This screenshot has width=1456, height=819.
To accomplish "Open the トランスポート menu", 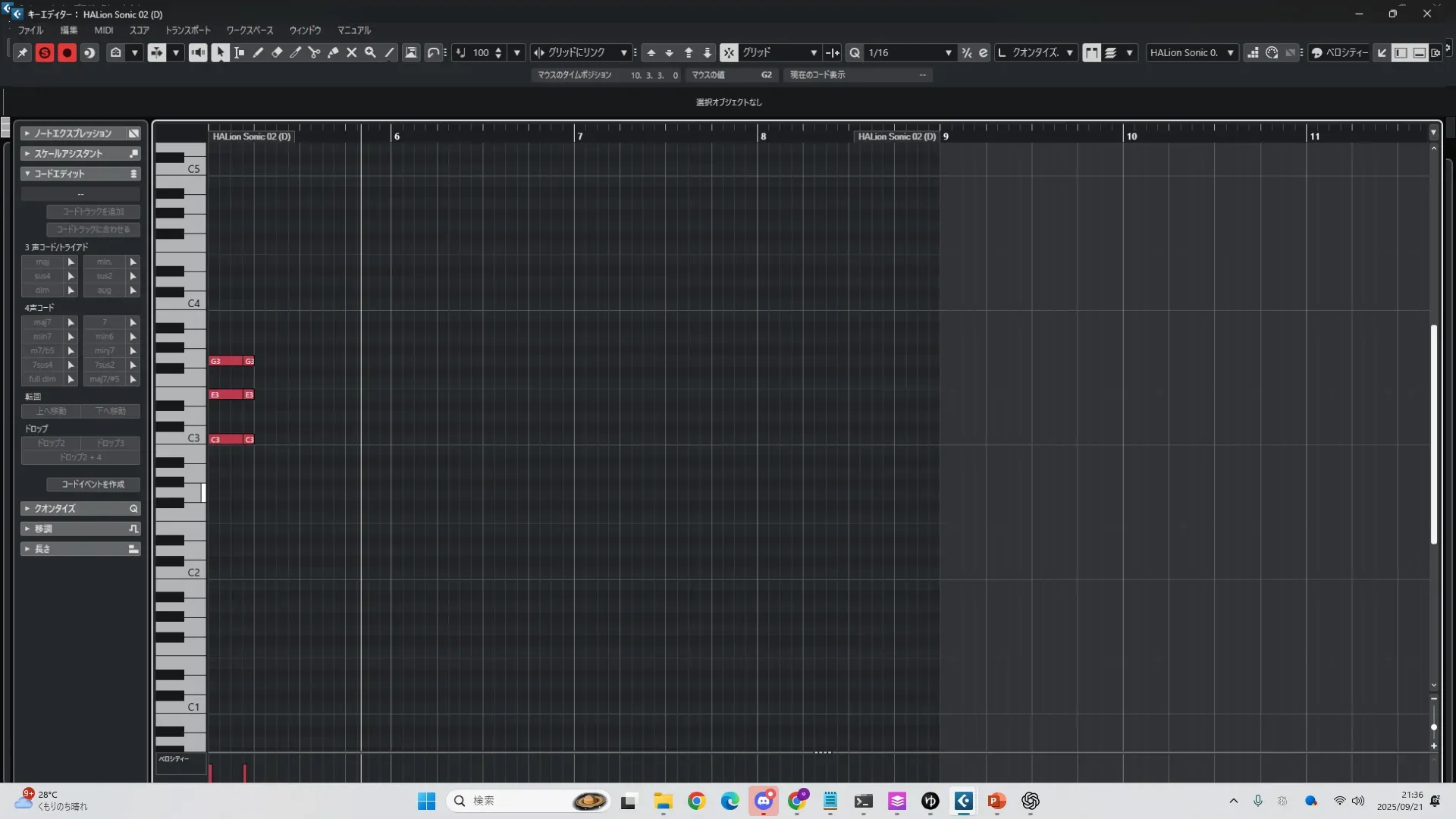I will click(187, 30).
